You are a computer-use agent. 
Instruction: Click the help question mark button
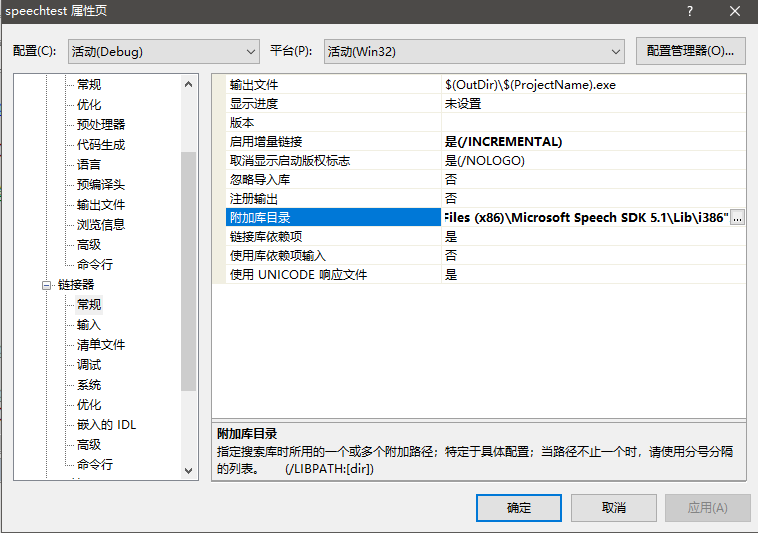click(x=689, y=11)
